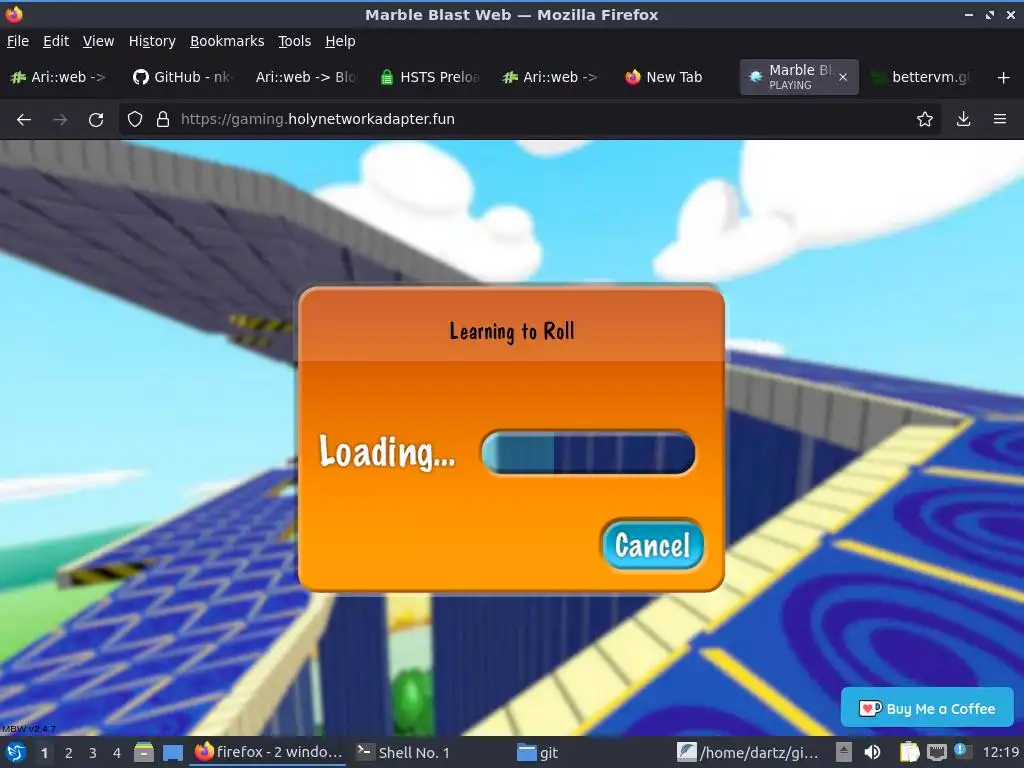The width and height of the screenshot is (1024, 768).
Task: Open the Tools menu
Action: click(x=295, y=41)
